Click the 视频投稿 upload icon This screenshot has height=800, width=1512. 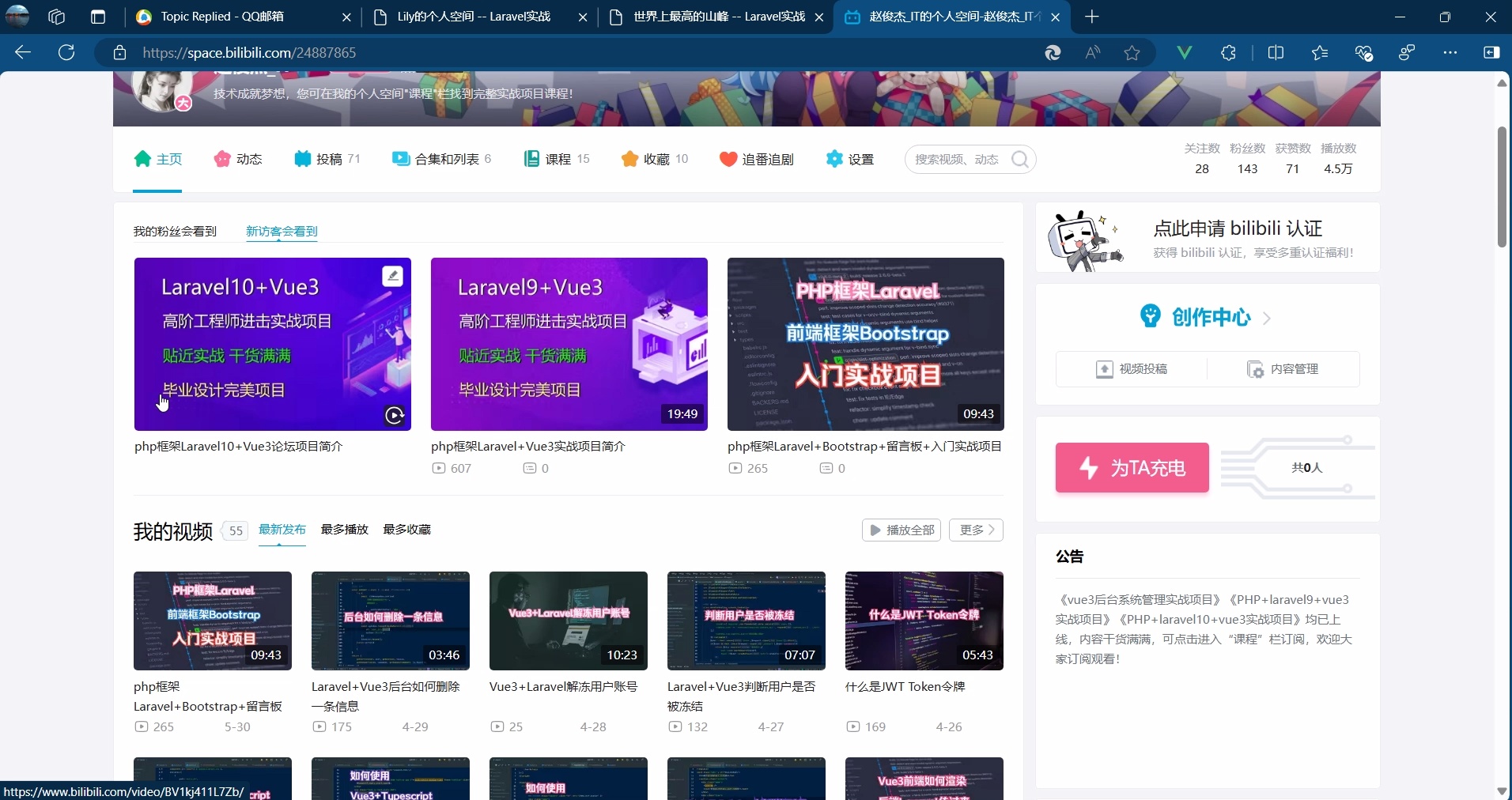pos(1105,369)
